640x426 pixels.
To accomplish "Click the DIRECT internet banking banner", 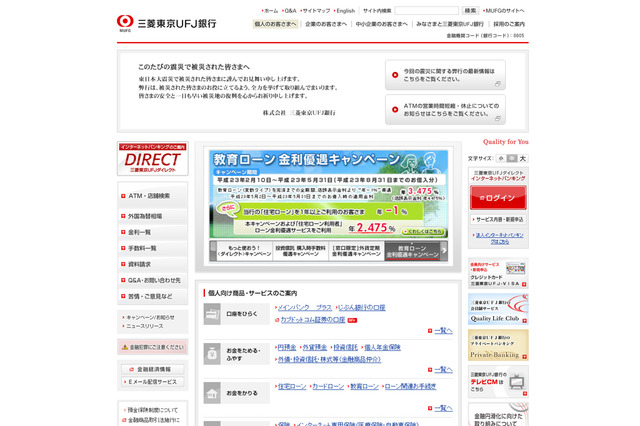I will (153, 159).
